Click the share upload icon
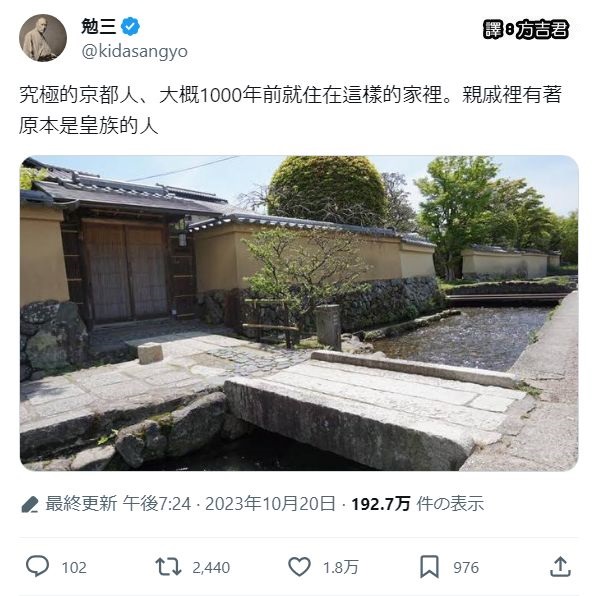 pos(560,567)
